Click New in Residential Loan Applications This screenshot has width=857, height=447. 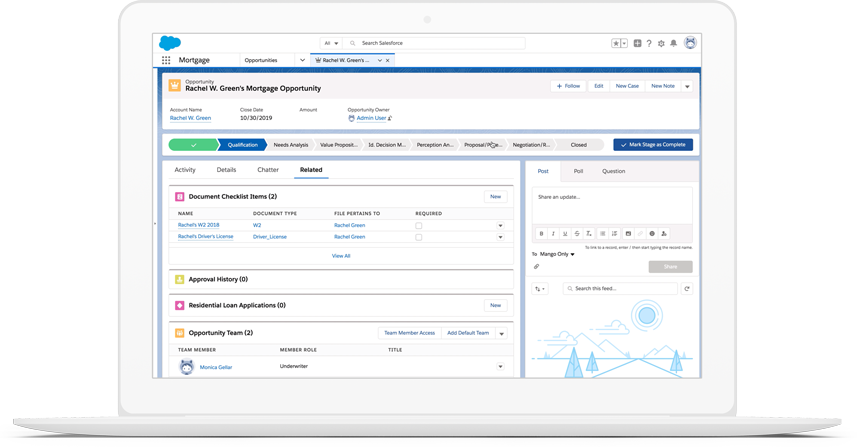click(496, 305)
